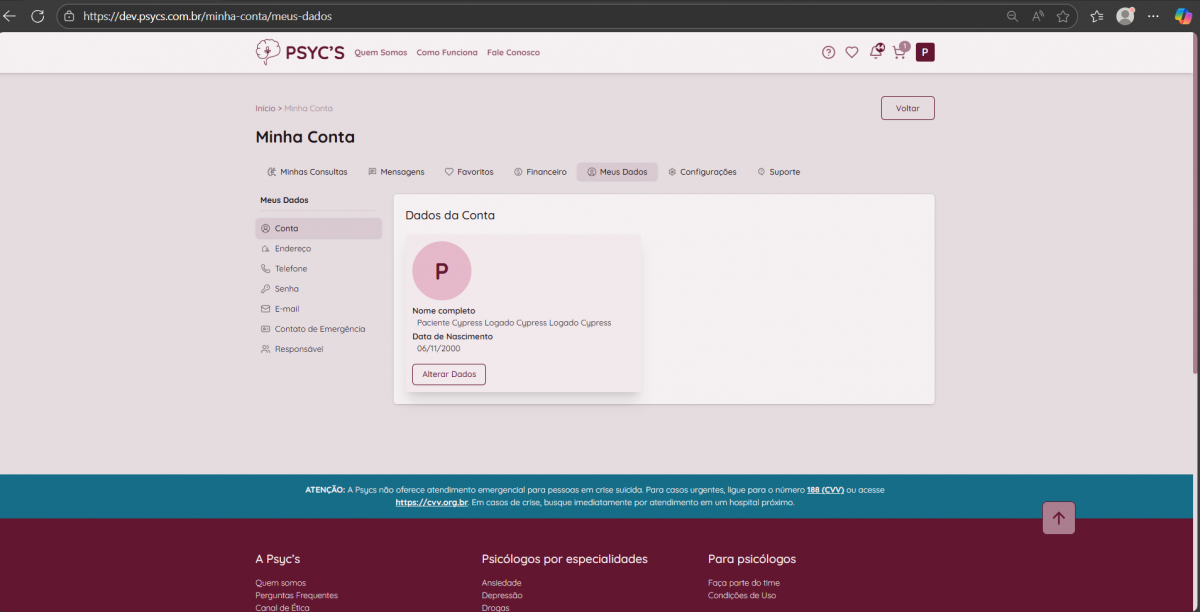Image resolution: width=1200 pixels, height=612 pixels.
Task: Switch to the Minhas Consultas tab
Action: point(307,172)
